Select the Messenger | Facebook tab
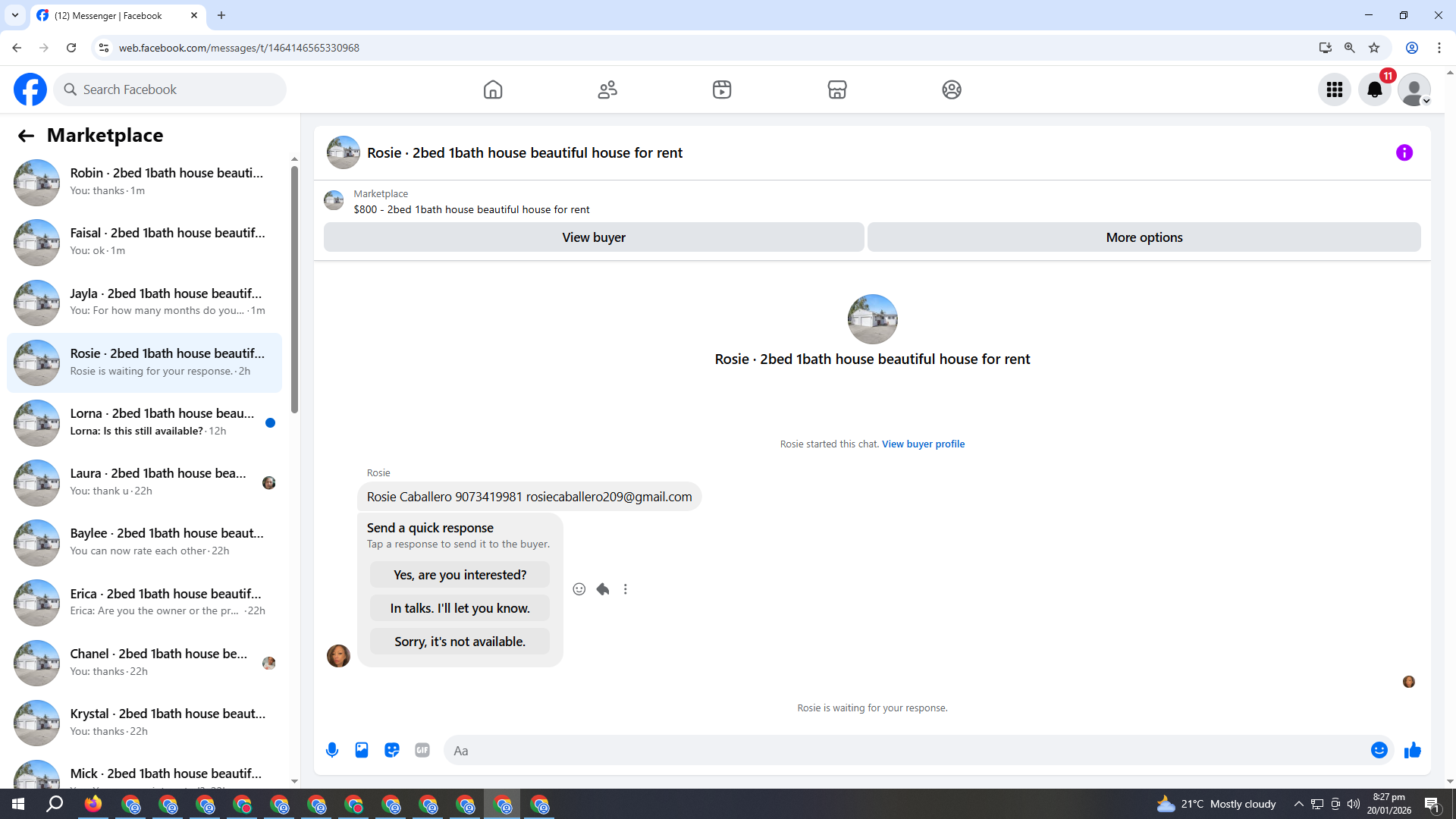The height and width of the screenshot is (819, 1456). pos(118,15)
